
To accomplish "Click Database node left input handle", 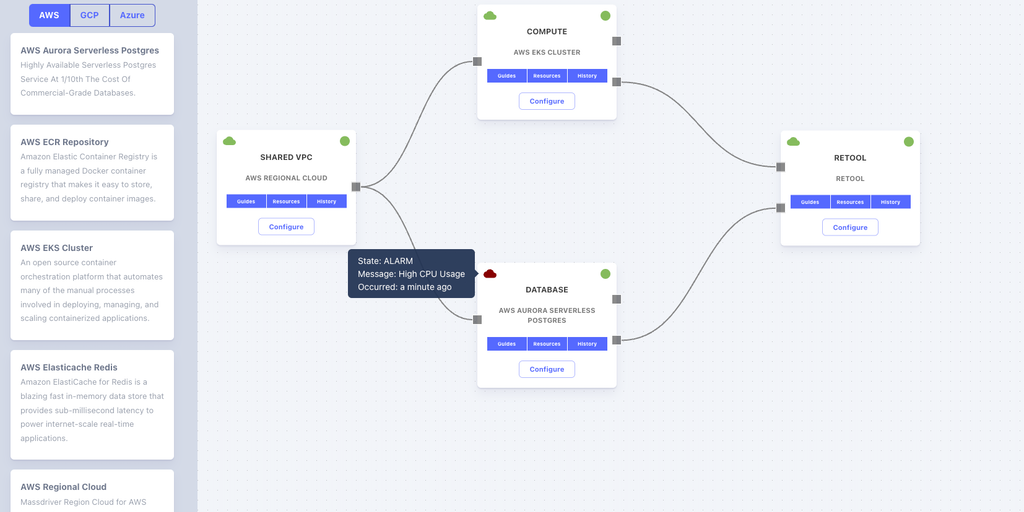I will tap(477, 319).
